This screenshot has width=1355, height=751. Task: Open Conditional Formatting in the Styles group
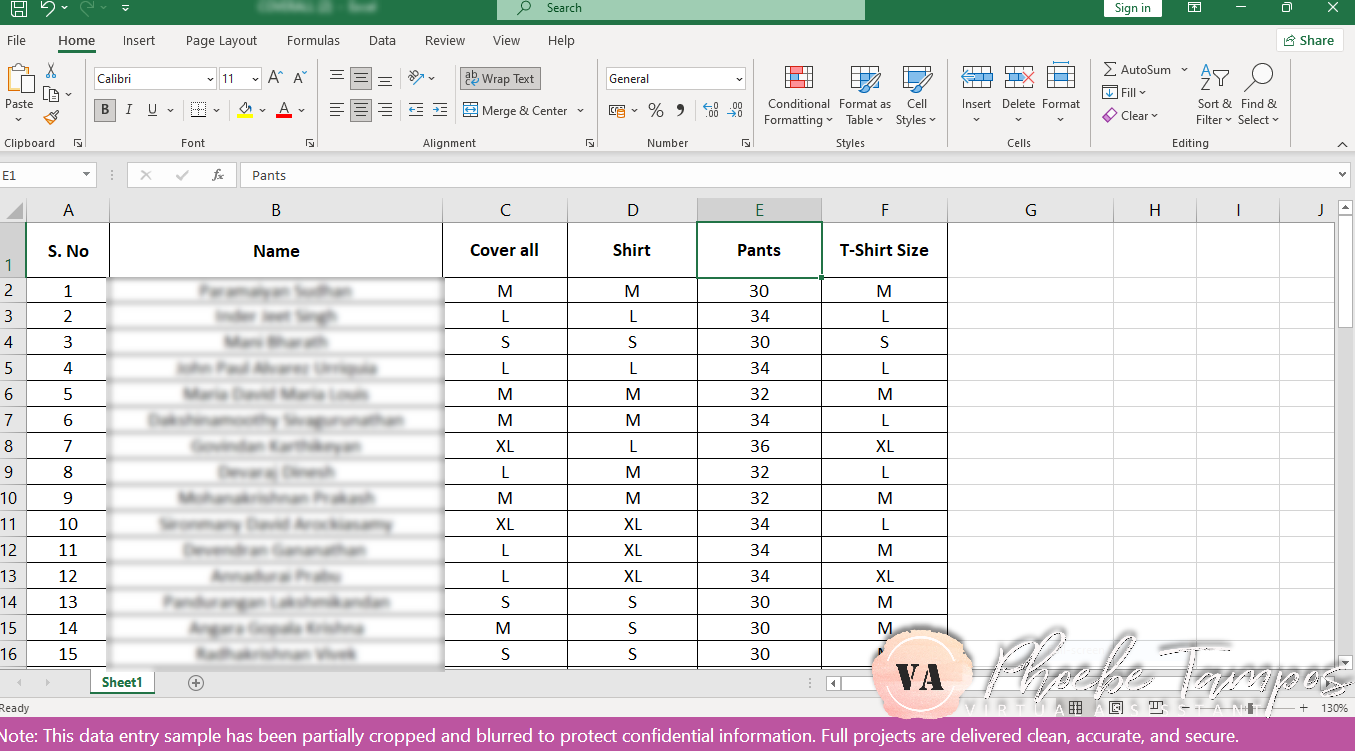[798, 95]
